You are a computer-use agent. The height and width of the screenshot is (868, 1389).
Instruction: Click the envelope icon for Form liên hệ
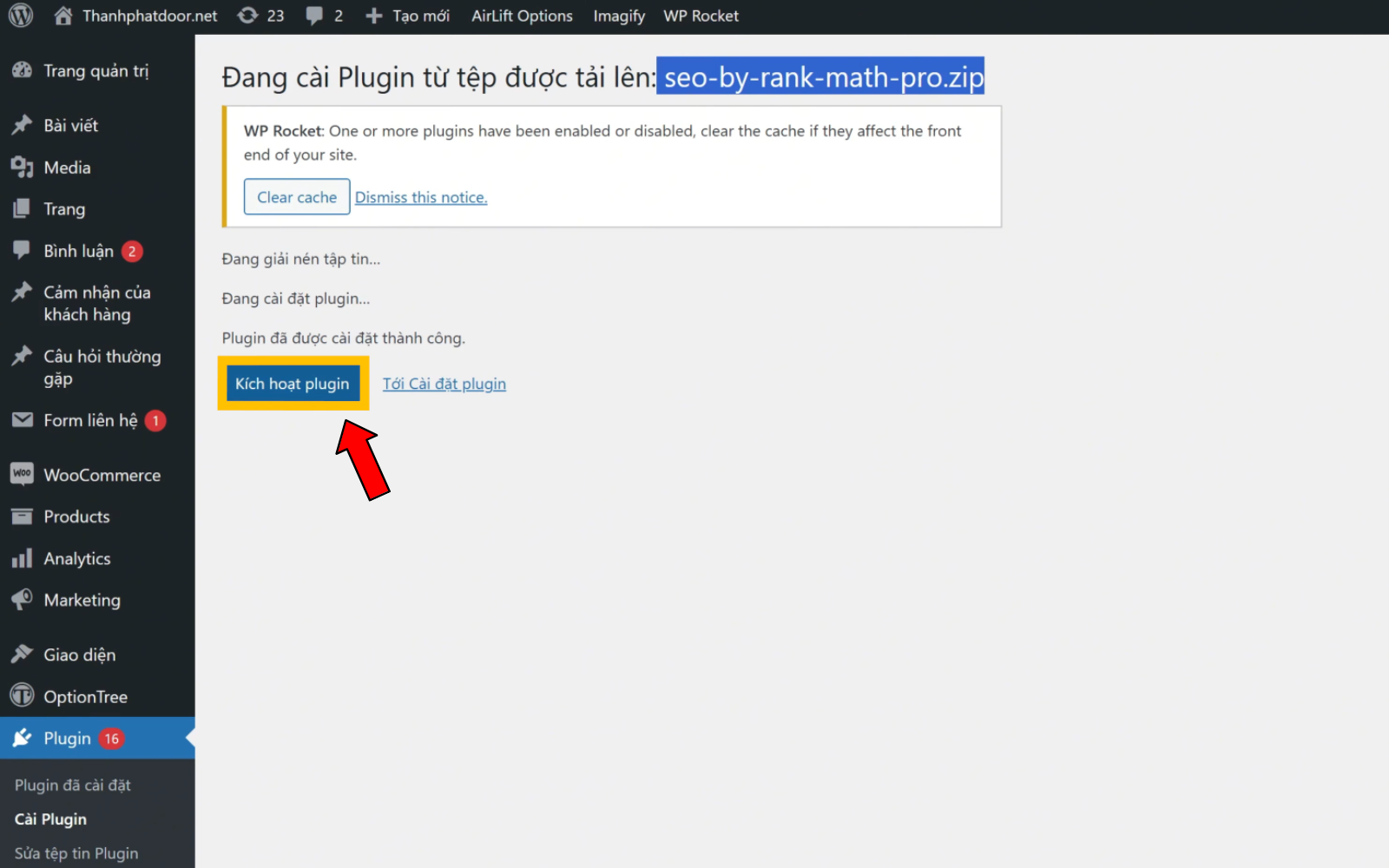22,420
